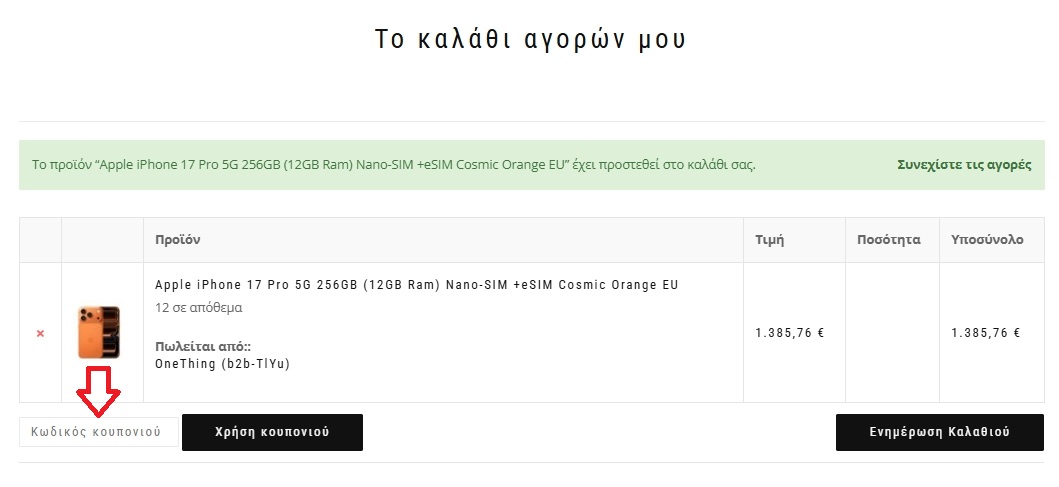Click the green added-to-cart notice message

click(x=394, y=164)
